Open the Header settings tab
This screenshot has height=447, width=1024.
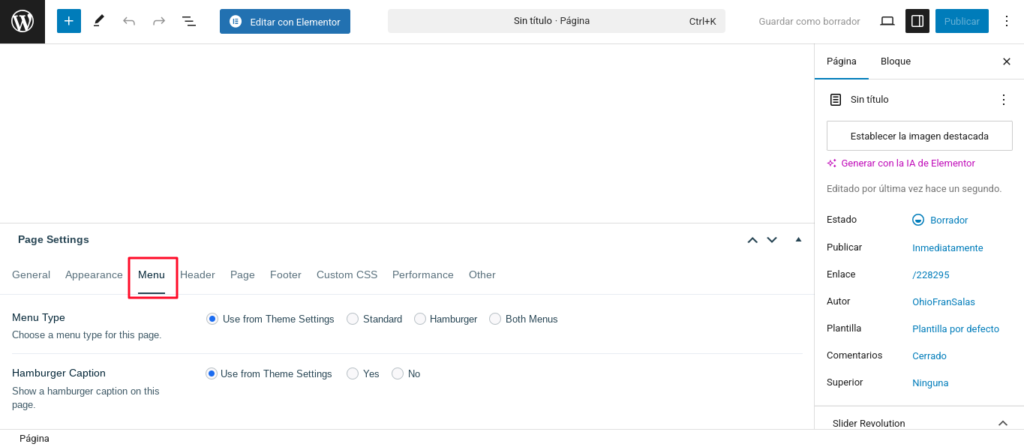tap(197, 275)
